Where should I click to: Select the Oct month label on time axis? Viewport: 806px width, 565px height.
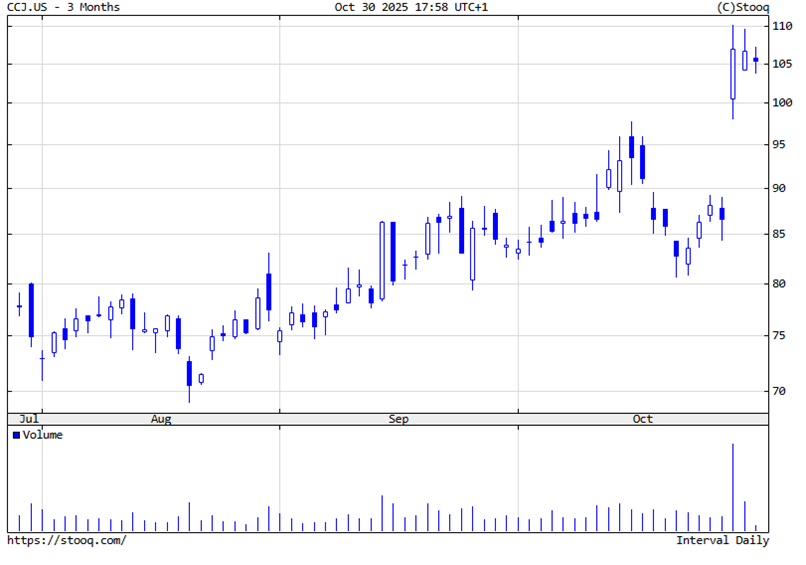point(643,419)
